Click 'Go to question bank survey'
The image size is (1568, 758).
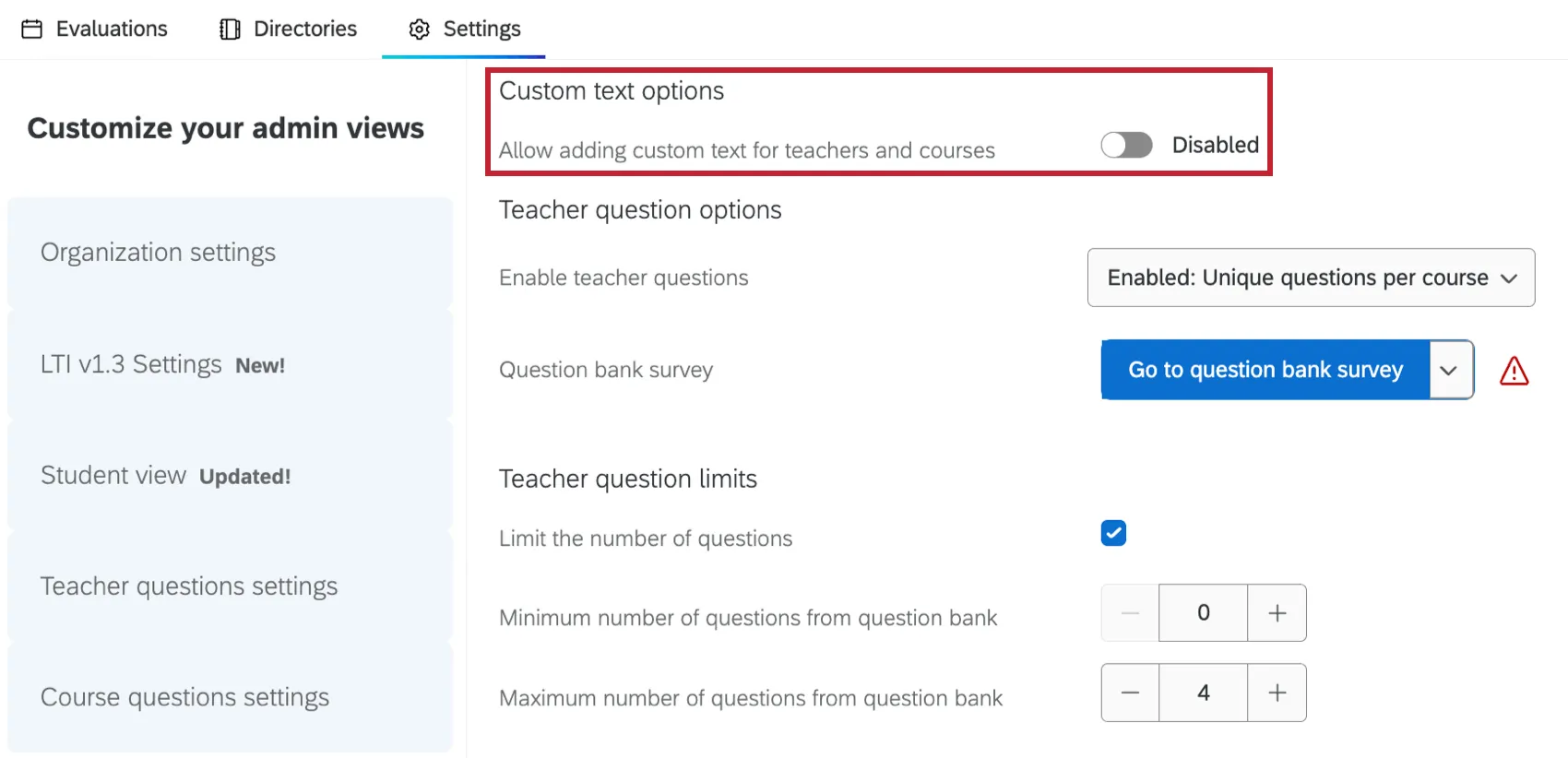tap(1265, 370)
